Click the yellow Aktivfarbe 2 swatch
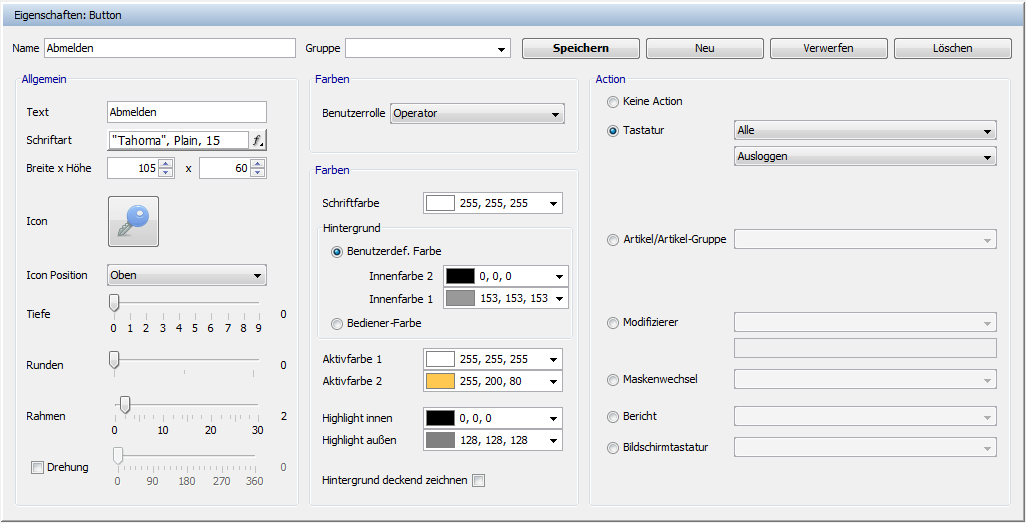The height and width of the screenshot is (523, 1026). (x=440, y=381)
